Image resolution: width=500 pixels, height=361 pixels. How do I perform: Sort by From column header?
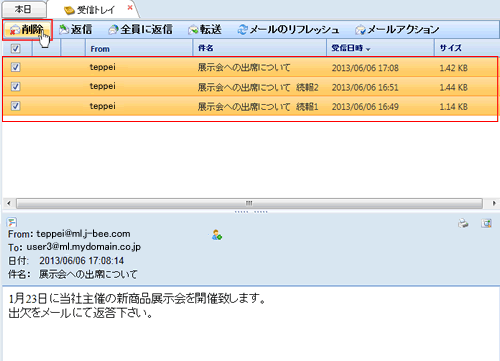coord(139,49)
